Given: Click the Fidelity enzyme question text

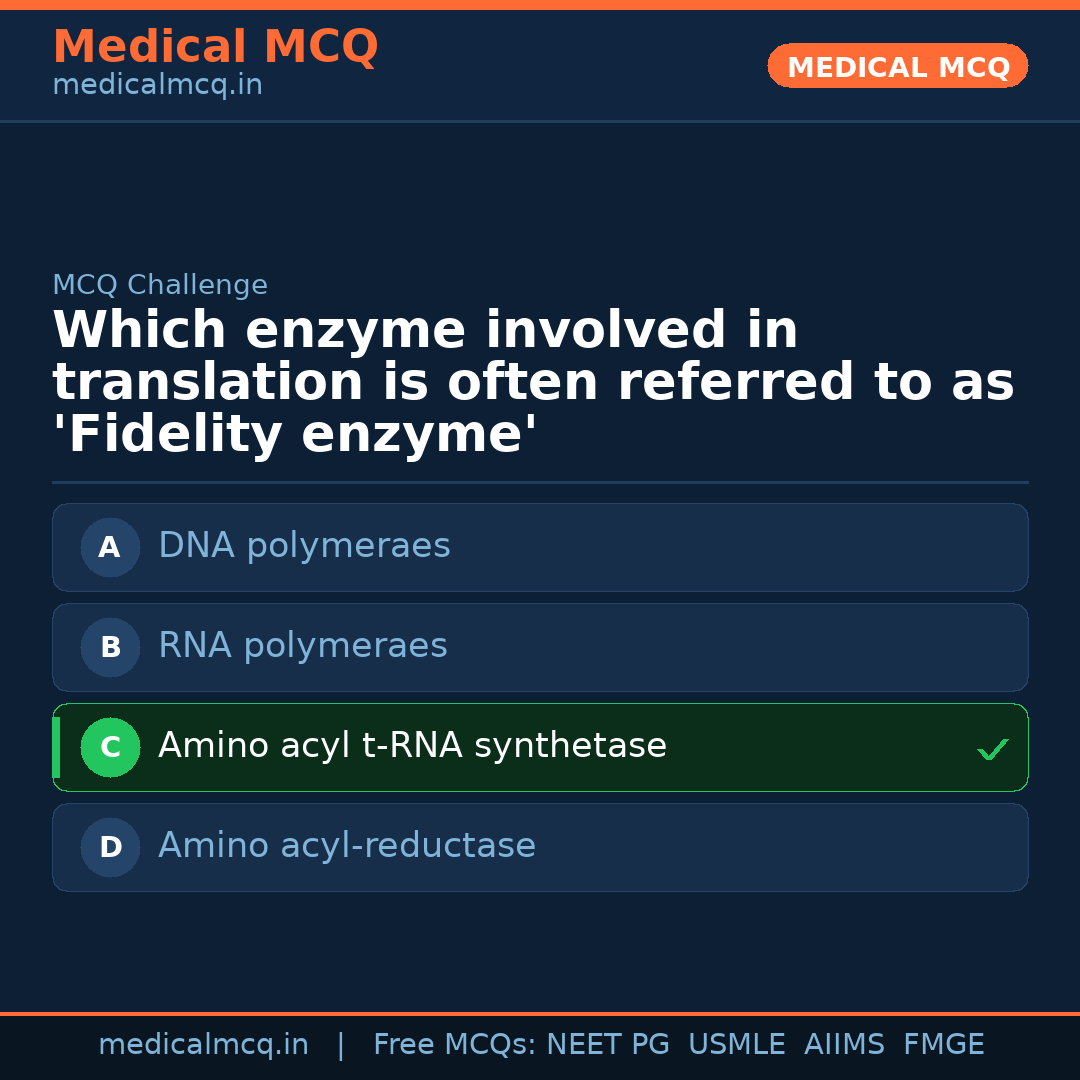Looking at the screenshot, I should [x=533, y=383].
